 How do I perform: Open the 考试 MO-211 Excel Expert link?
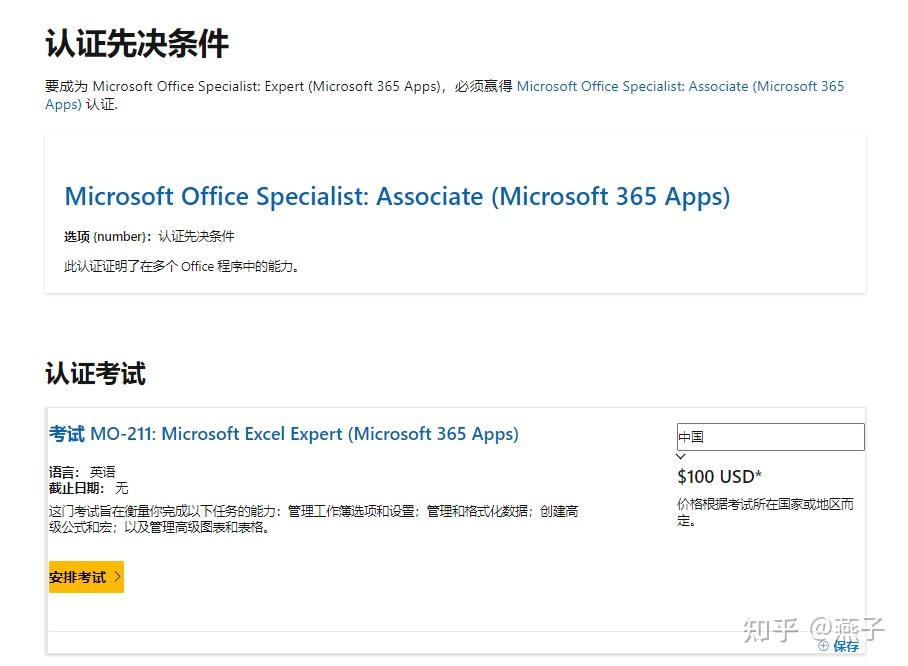(x=284, y=434)
